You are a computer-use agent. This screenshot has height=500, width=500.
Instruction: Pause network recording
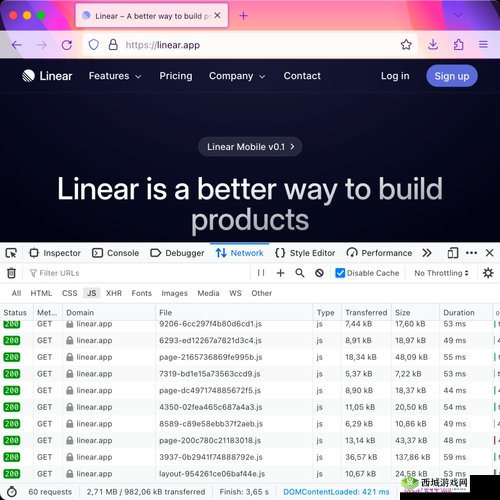pos(261,273)
